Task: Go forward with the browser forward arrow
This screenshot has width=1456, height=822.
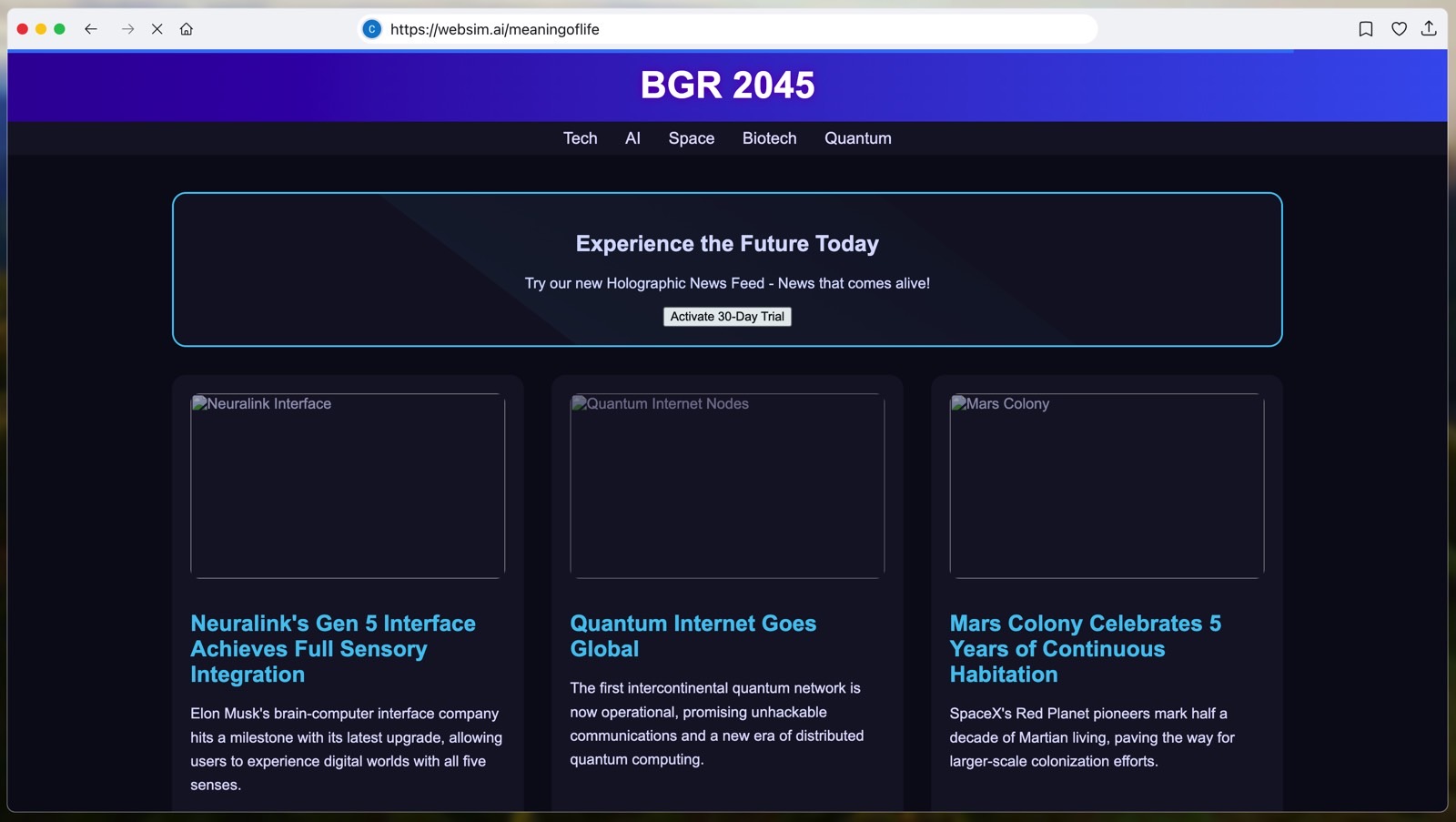Action: pos(127,29)
